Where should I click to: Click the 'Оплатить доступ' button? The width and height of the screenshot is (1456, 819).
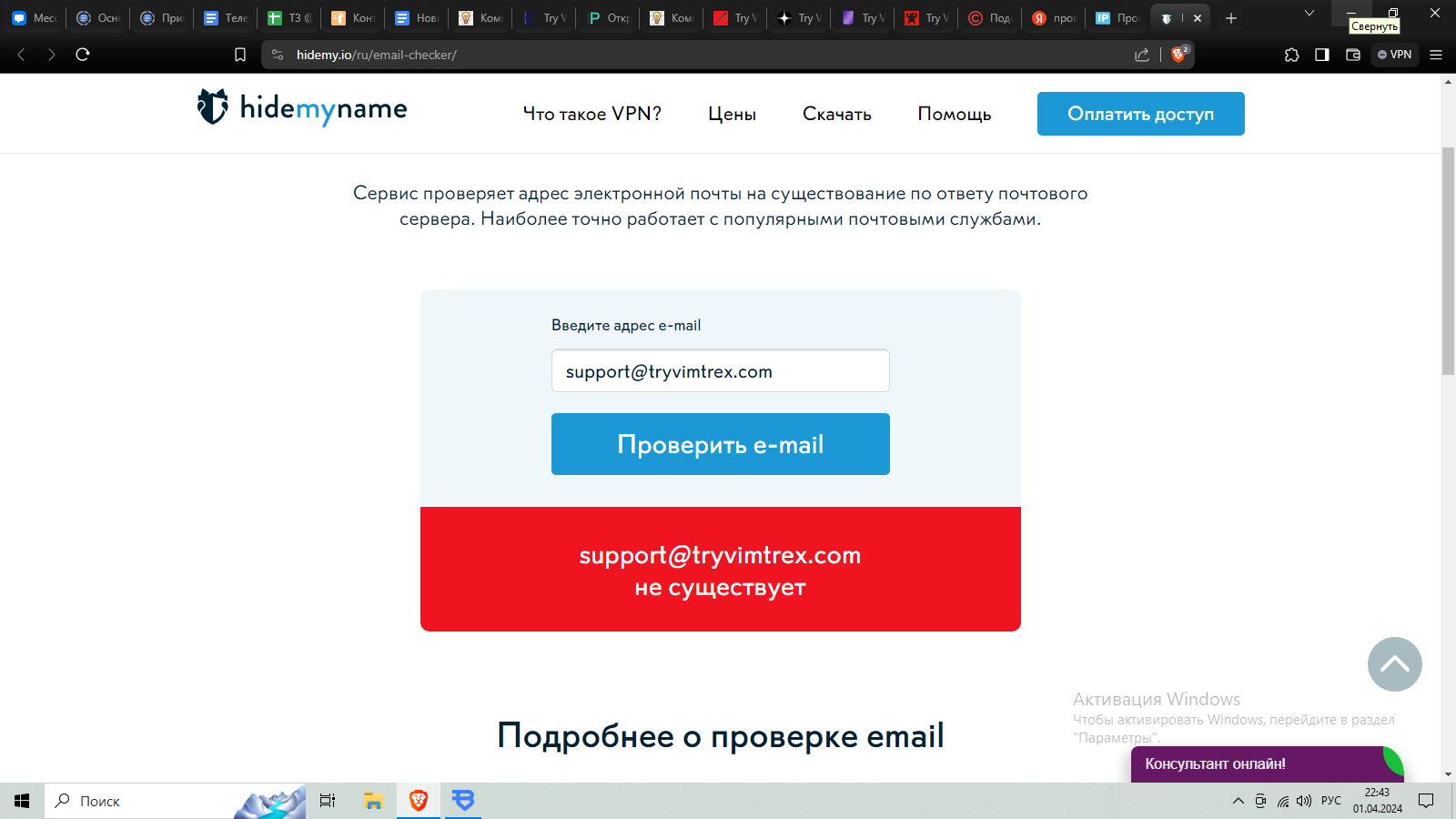pos(1140,114)
